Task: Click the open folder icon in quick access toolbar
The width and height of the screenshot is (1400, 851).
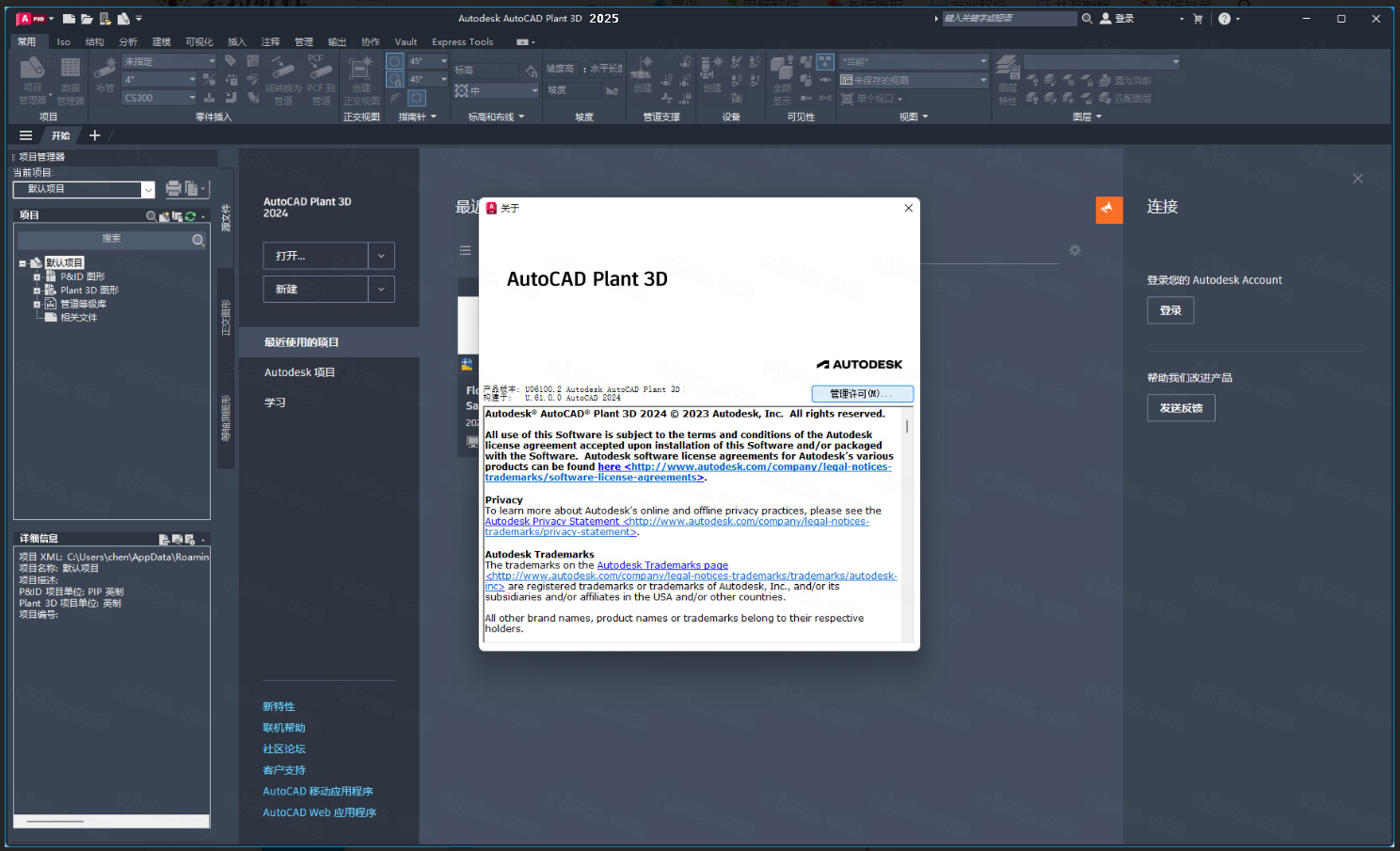Action: click(x=87, y=19)
